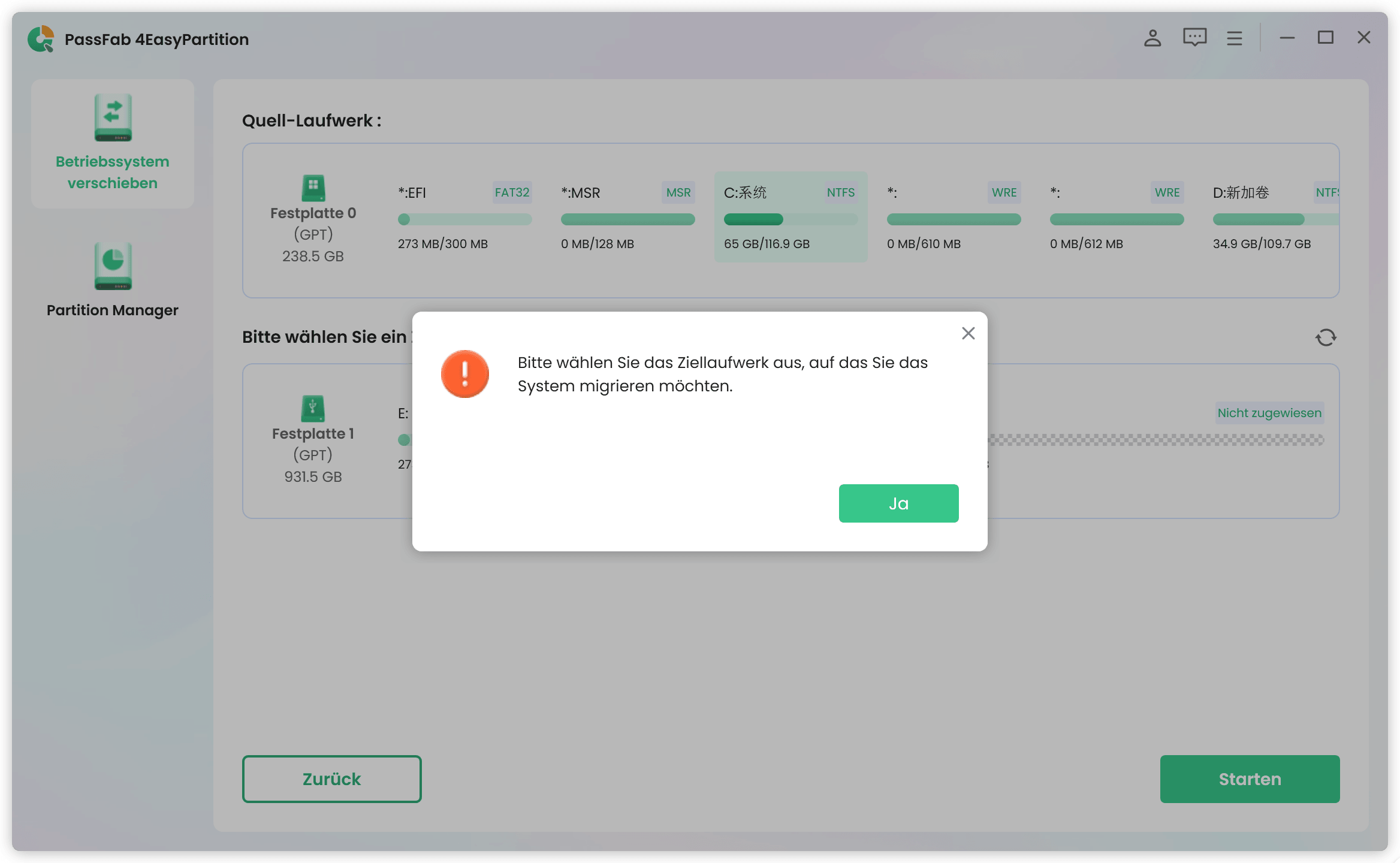Start the migration with Starten

(x=1249, y=778)
